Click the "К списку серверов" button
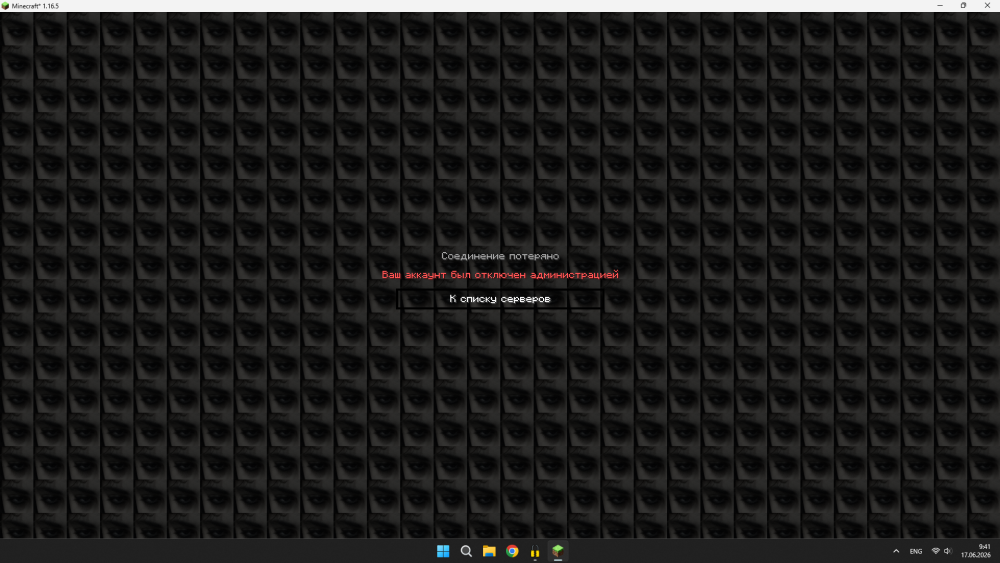Image resolution: width=1000 pixels, height=563 pixels. [x=499, y=299]
